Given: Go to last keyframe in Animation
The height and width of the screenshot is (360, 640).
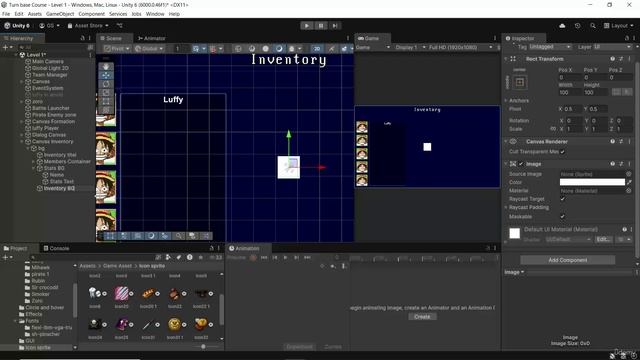Looking at the screenshot, I should pyautogui.click(x=307, y=257).
